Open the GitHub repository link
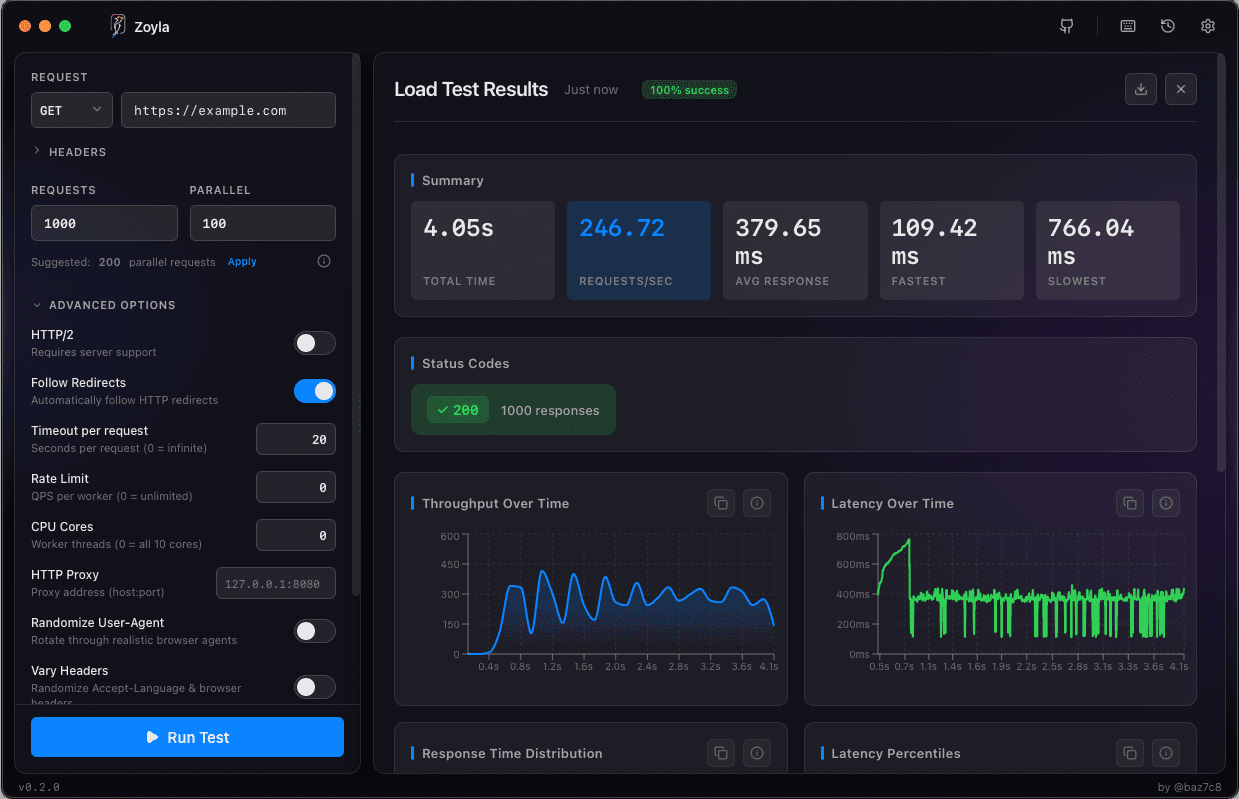Image resolution: width=1239 pixels, height=799 pixels. pyautogui.click(x=1067, y=26)
